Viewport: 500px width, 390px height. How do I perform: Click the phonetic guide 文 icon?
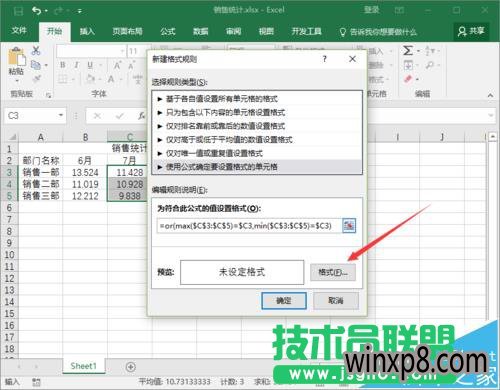(138, 79)
